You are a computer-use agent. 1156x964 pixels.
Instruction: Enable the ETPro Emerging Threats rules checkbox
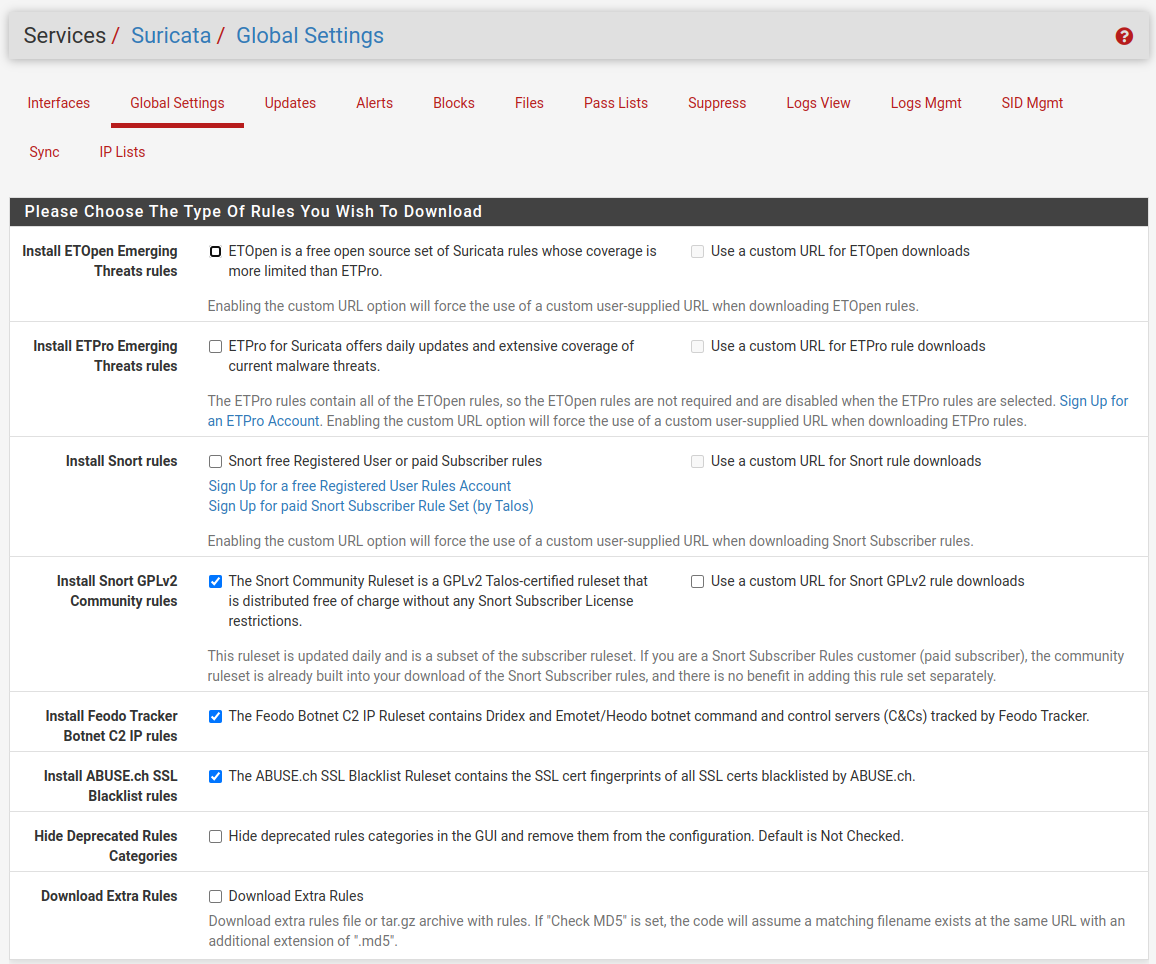point(215,347)
